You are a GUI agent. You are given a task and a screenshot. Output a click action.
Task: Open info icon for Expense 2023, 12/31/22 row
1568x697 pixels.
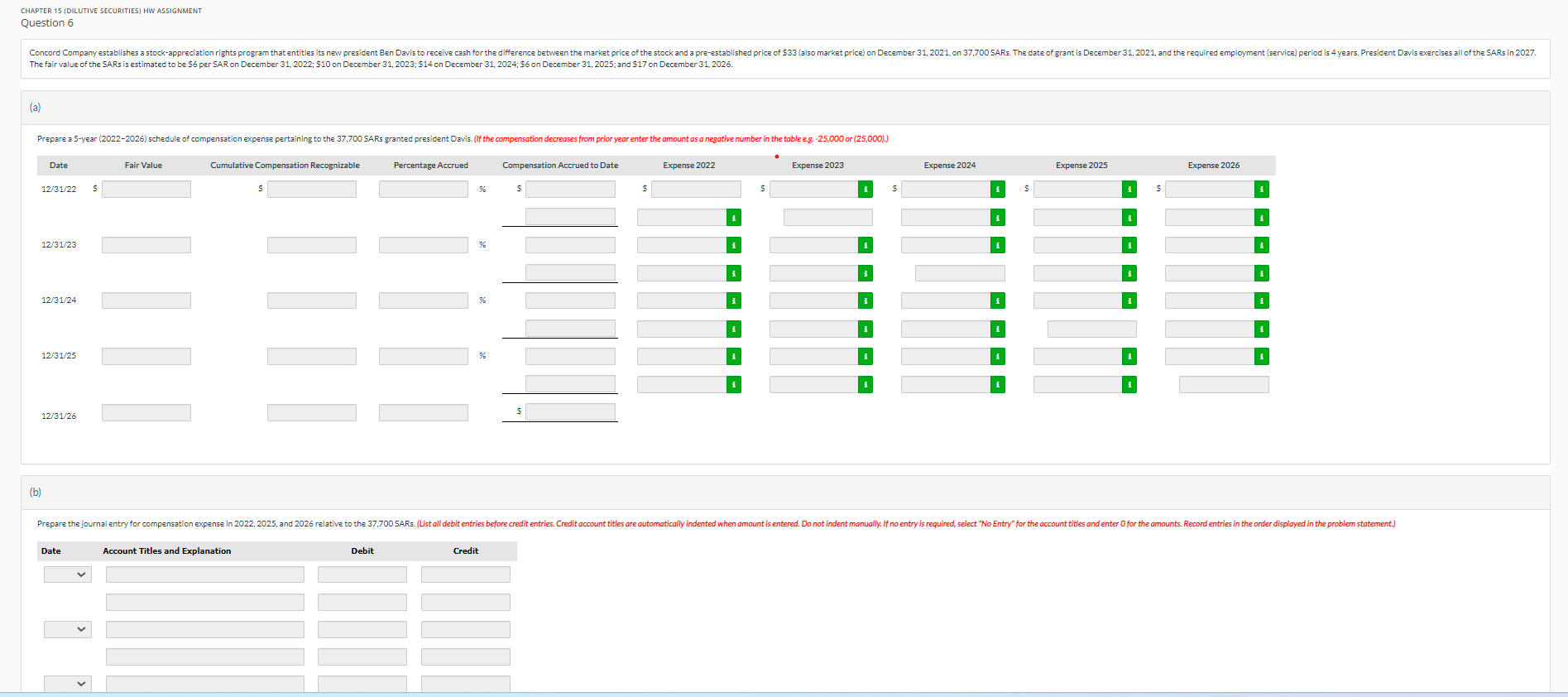(866, 190)
